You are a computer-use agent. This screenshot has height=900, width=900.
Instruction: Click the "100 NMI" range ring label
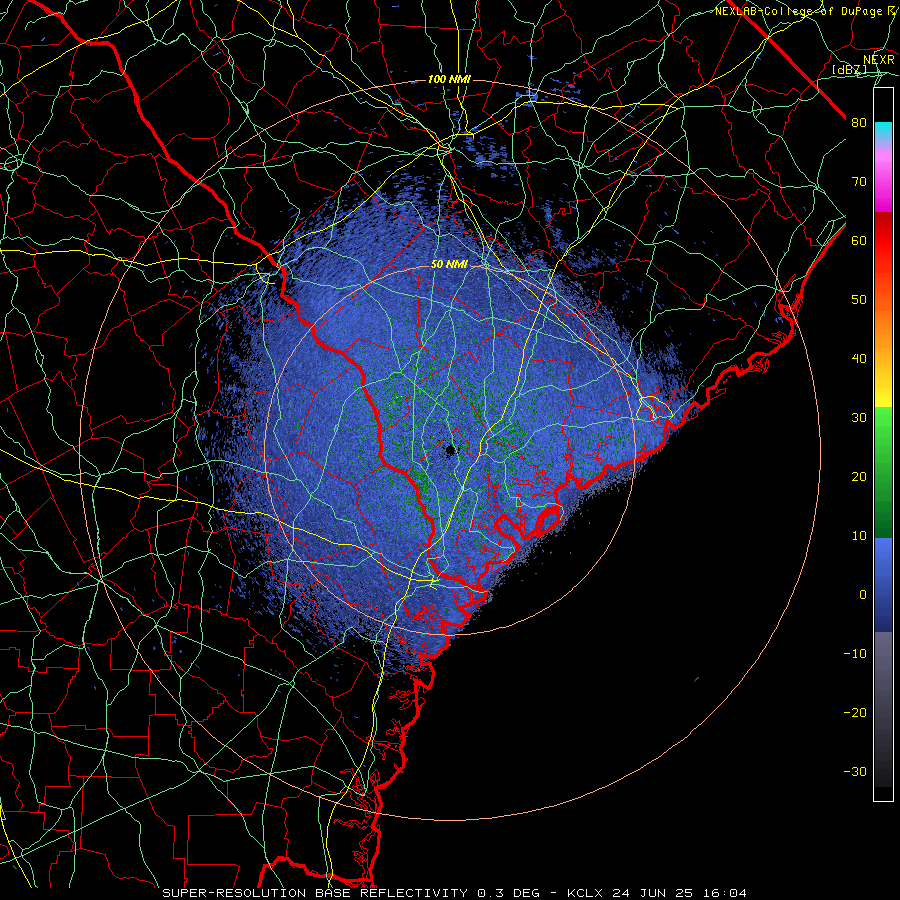pyautogui.click(x=449, y=79)
